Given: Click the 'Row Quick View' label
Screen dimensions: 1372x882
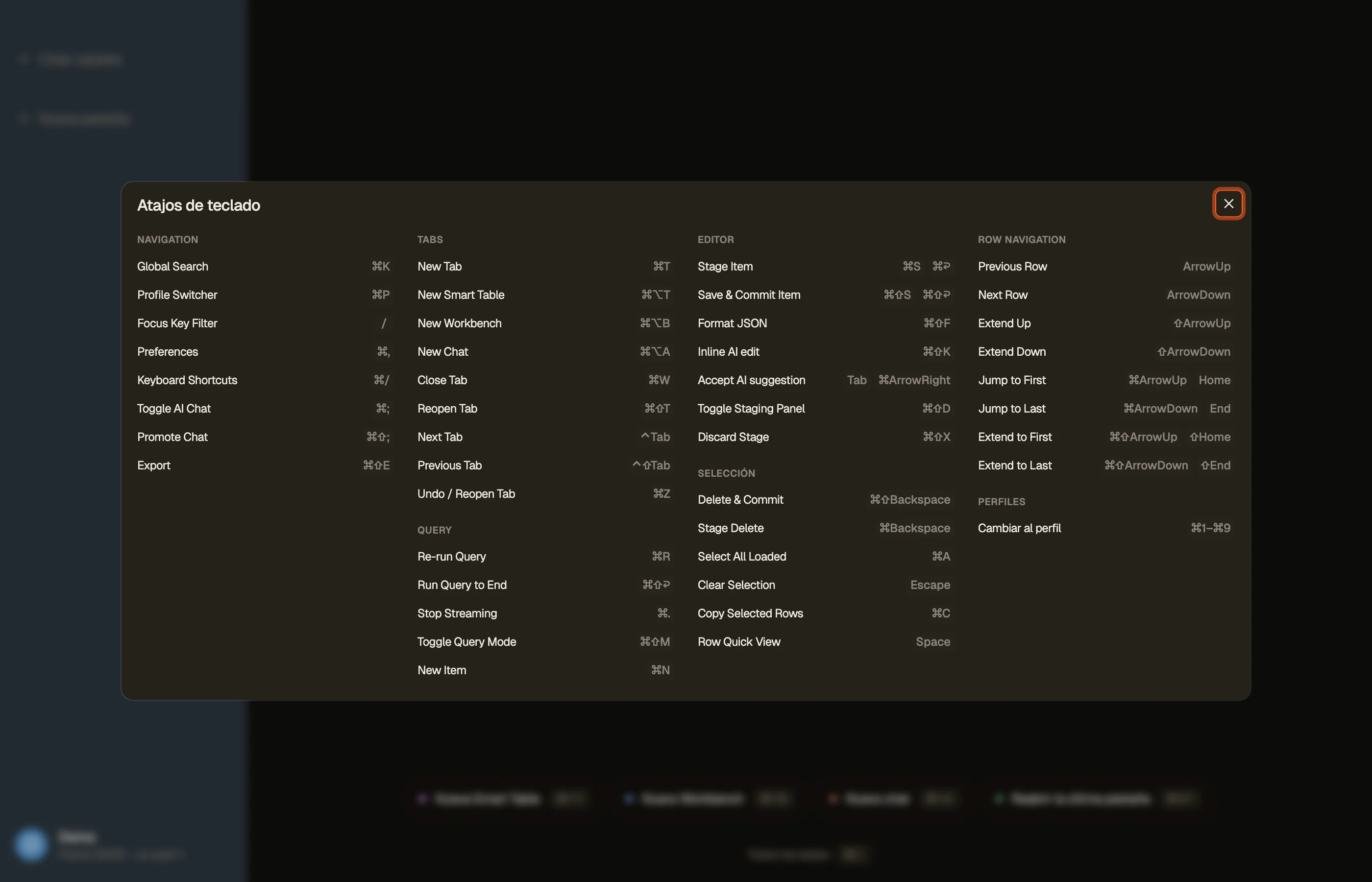Looking at the screenshot, I should [739, 642].
